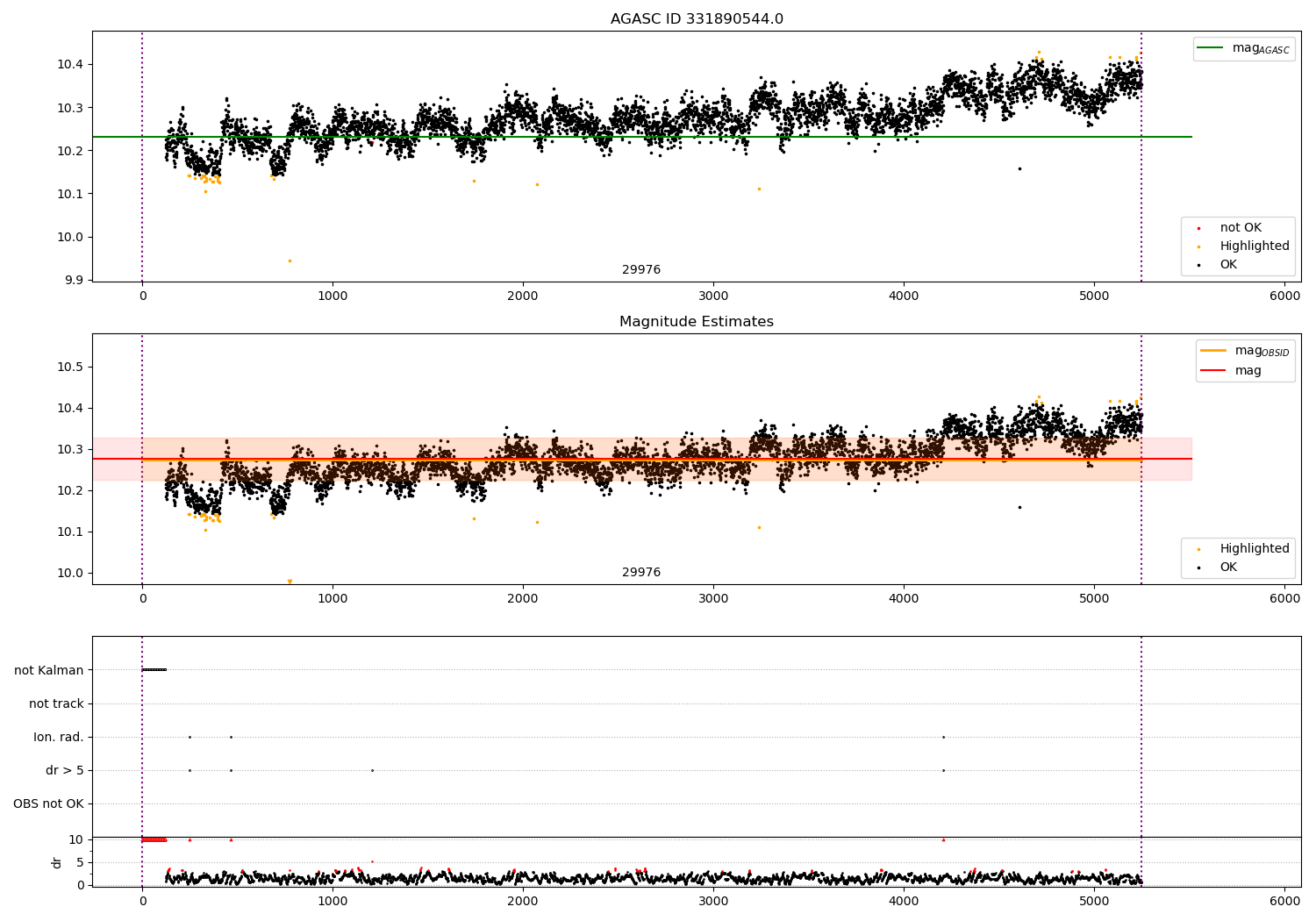Screen dimensions: 1316x921
Task: Click the "10.0" tick in the Magnitude Estimates plot
Action: click(x=68, y=574)
